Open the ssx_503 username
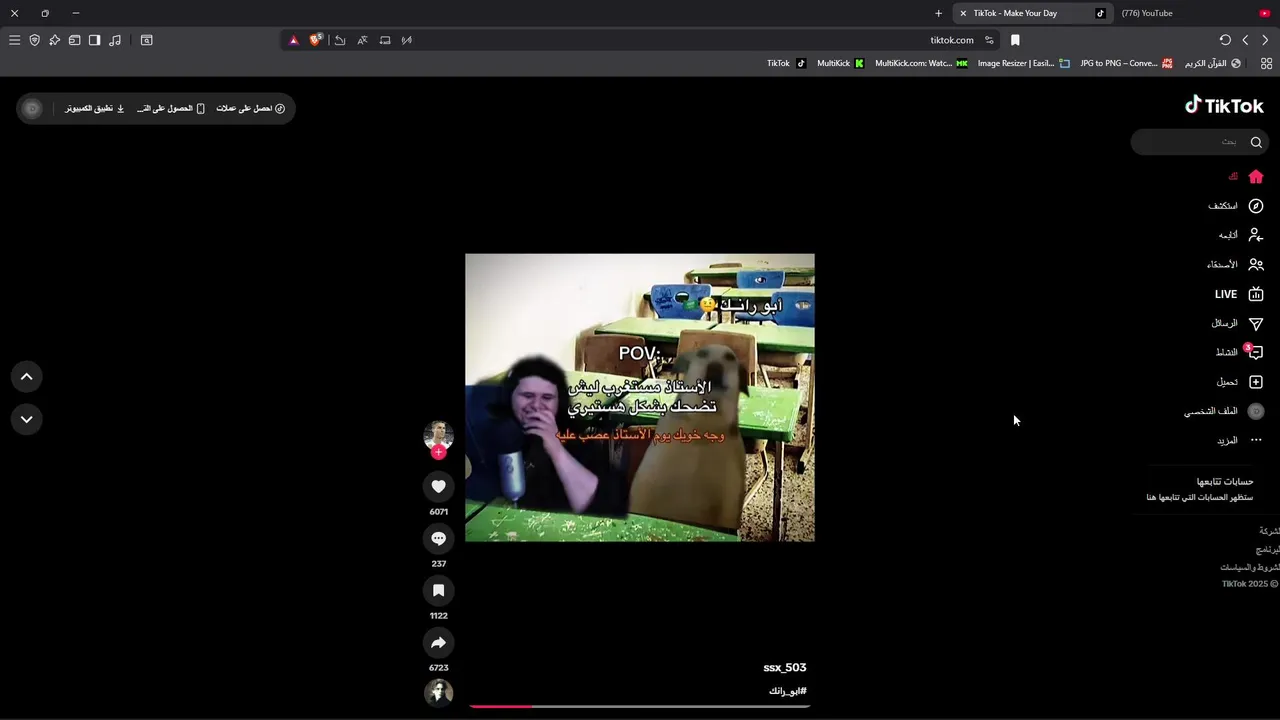Image resolution: width=1280 pixels, height=720 pixels. click(x=784, y=667)
